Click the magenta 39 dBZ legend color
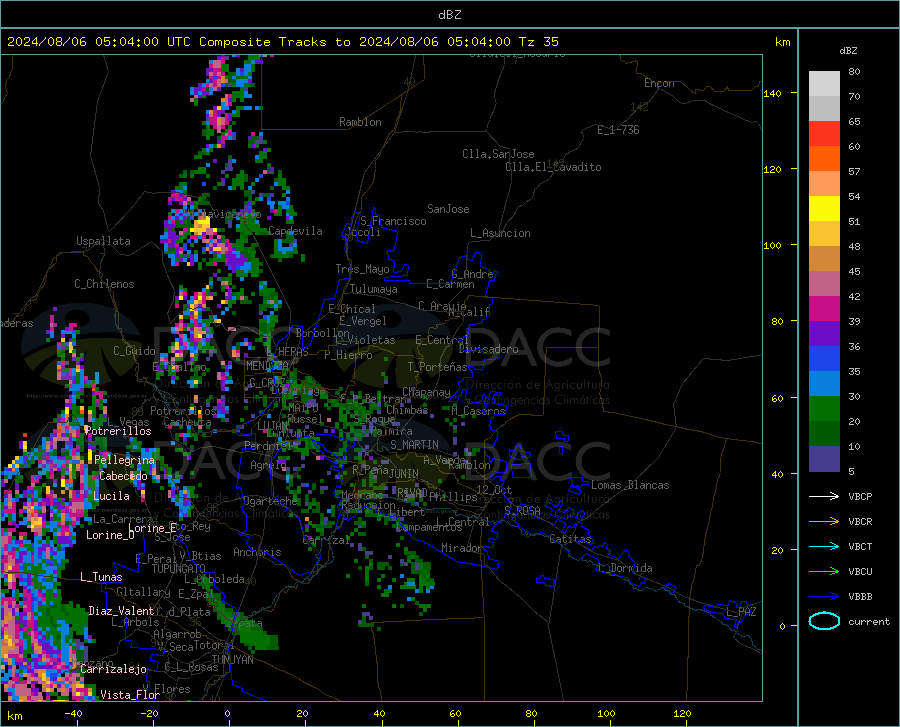 [824, 309]
